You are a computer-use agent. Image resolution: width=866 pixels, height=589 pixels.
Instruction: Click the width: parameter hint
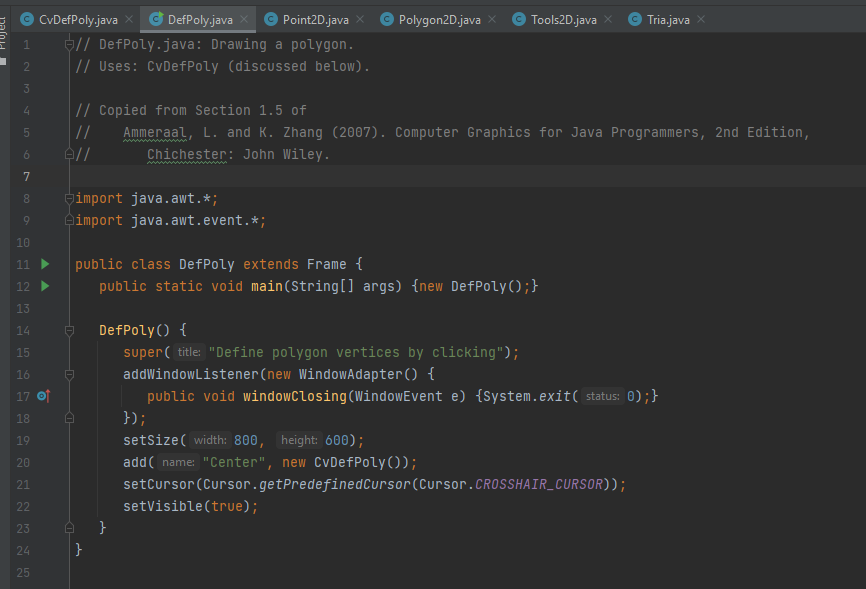(x=210, y=440)
